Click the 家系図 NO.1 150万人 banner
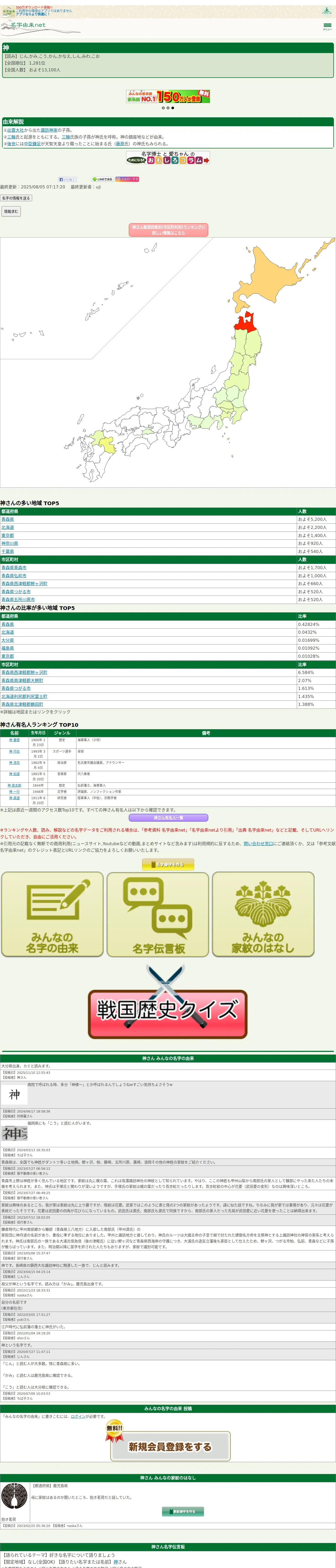Viewport: 336px width, 1568px height. pos(168,96)
